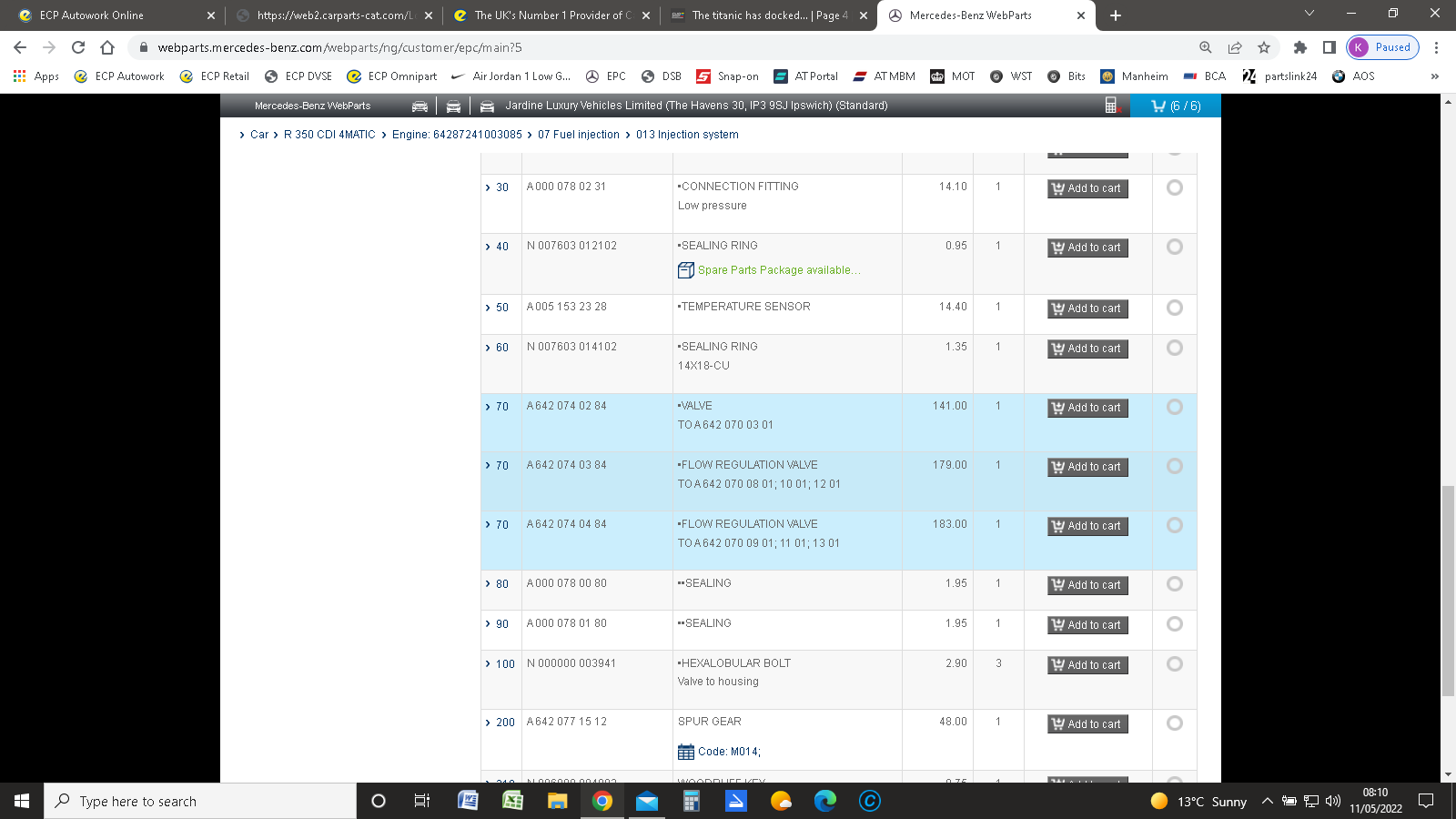This screenshot has width=1456, height=819.
Task: Open the shopping cart (6 / 6)
Action: (1175, 106)
